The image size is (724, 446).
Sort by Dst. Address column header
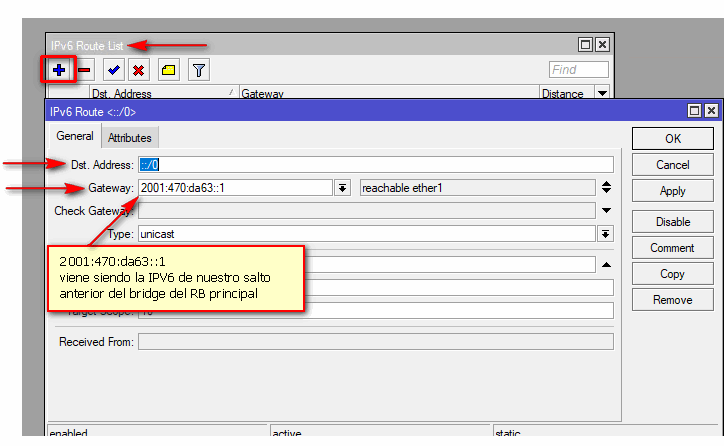point(160,93)
